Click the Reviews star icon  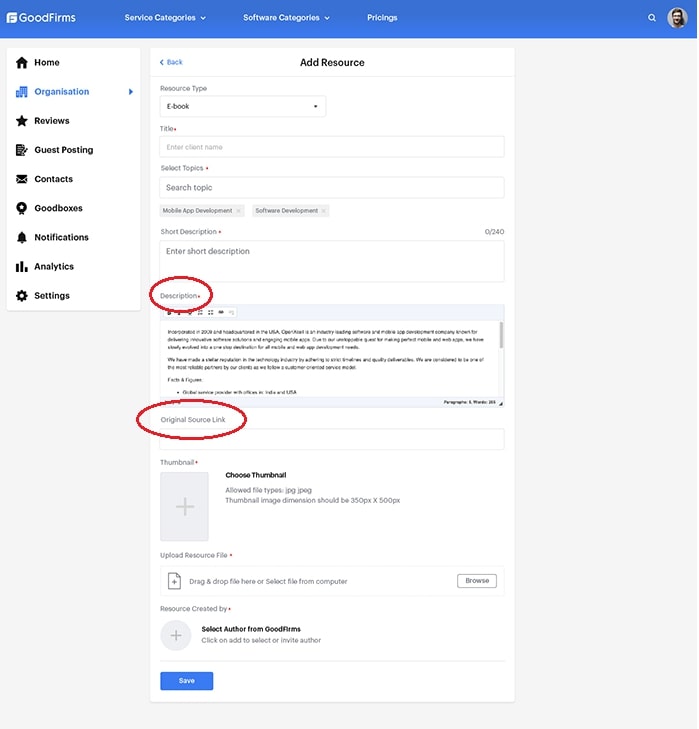22,121
